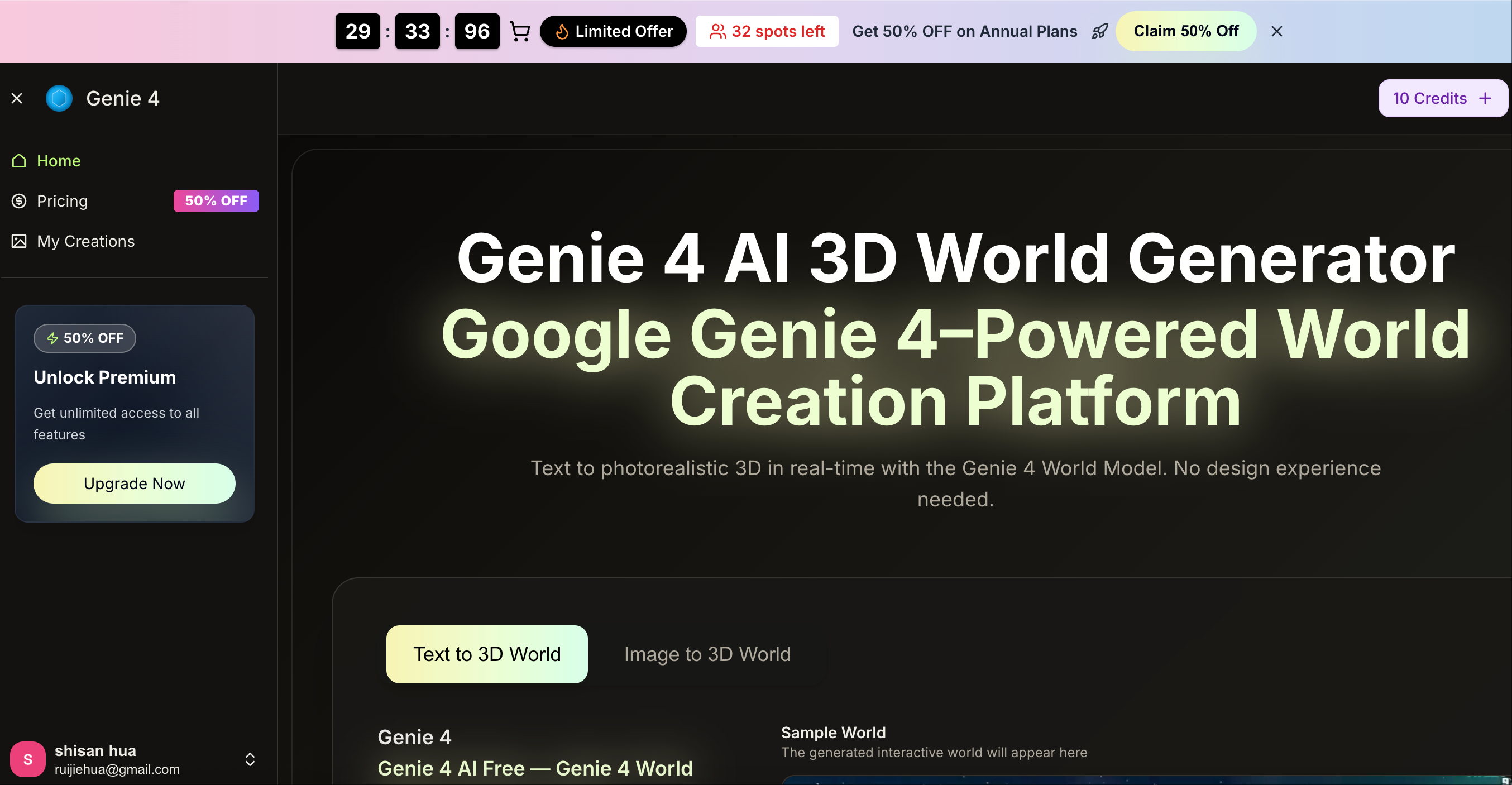The width and height of the screenshot is (1512, 785).
Task: Click the rocket icon next to Annual Plans text
Action: (x=1099, y=31)
